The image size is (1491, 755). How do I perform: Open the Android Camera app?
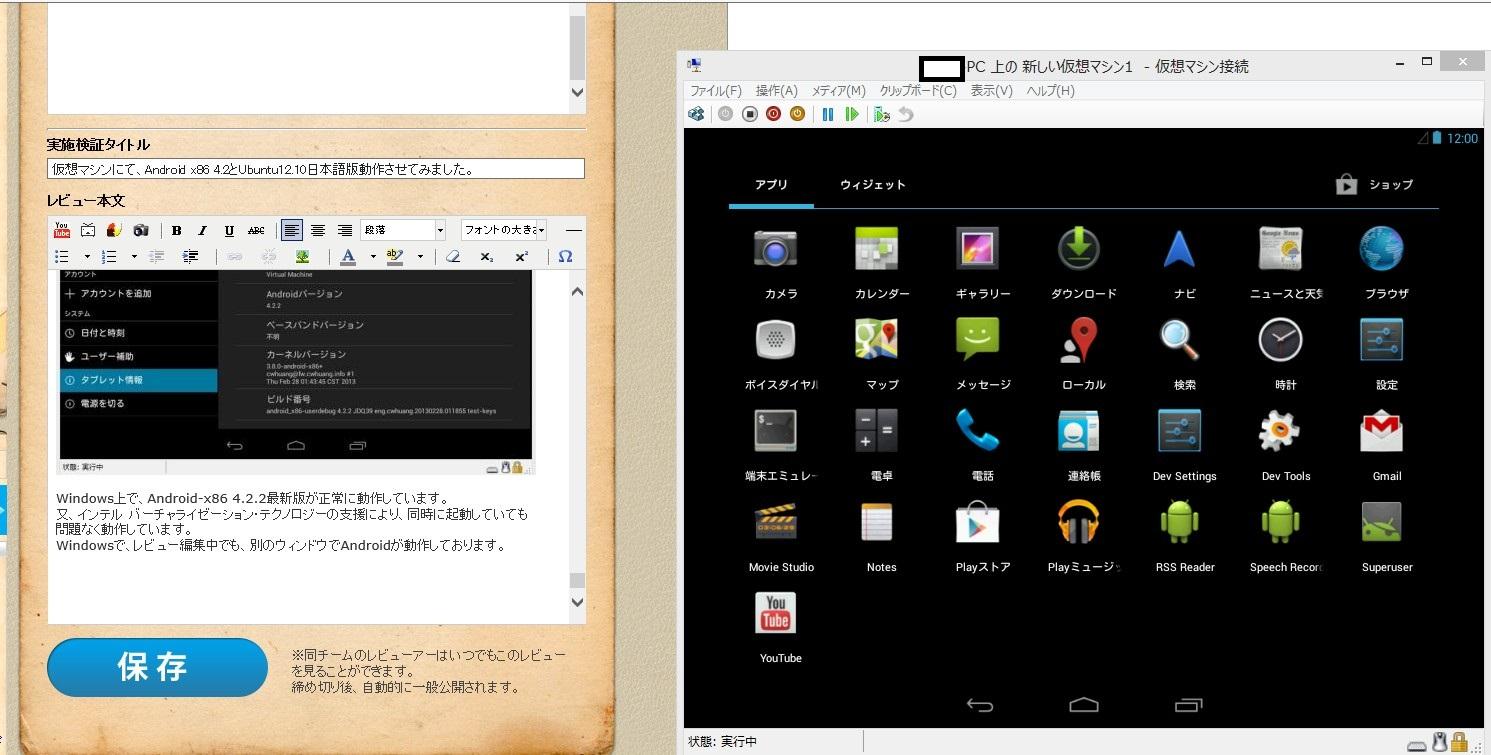pos(775,250)
